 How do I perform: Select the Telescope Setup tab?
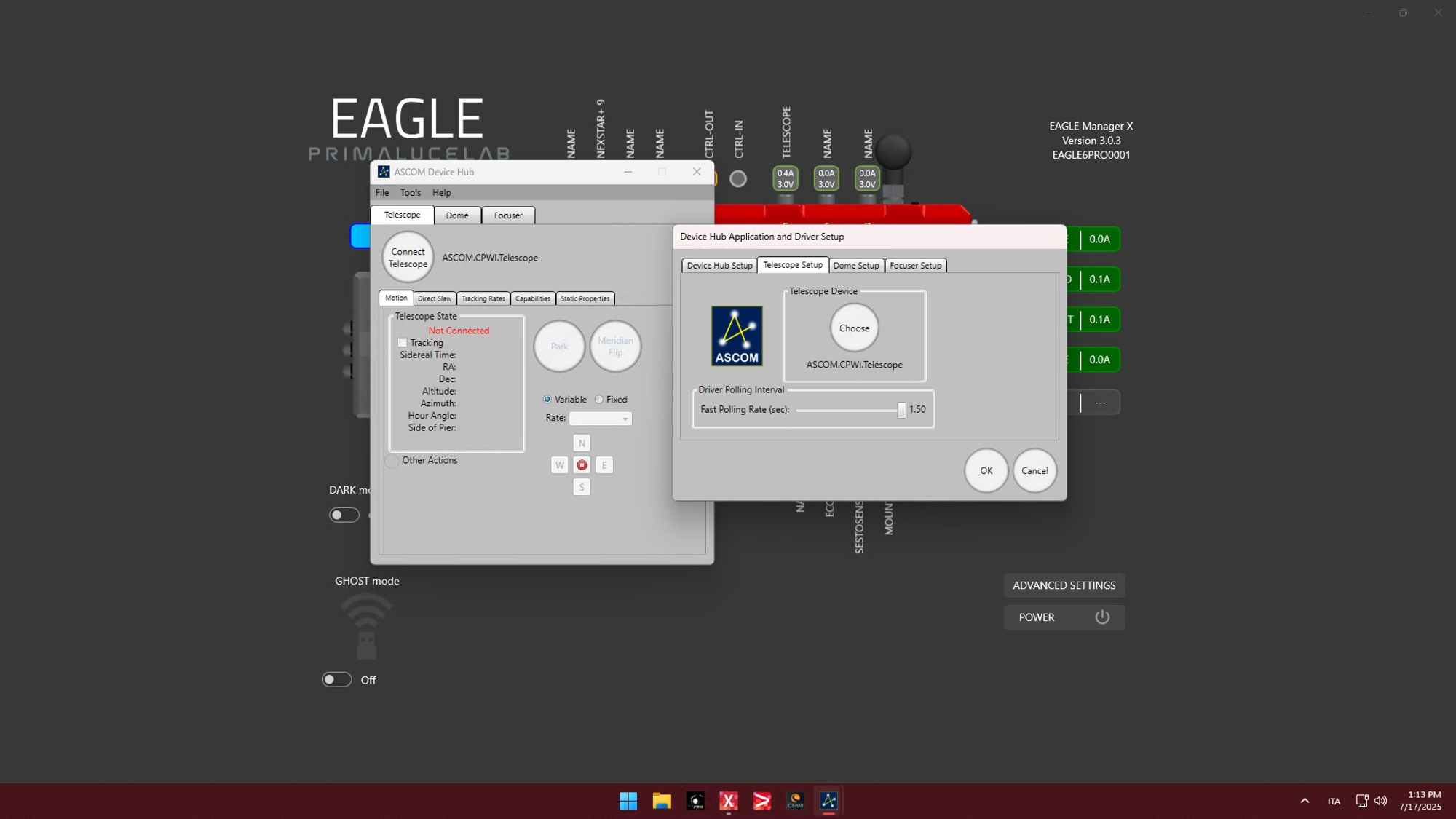793,265
